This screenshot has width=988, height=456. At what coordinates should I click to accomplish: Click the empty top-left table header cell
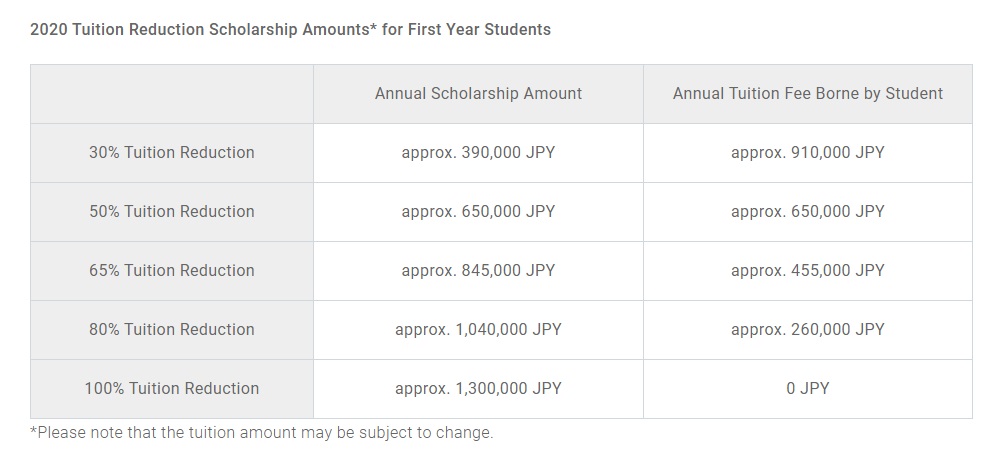click(x=172, y=94)
